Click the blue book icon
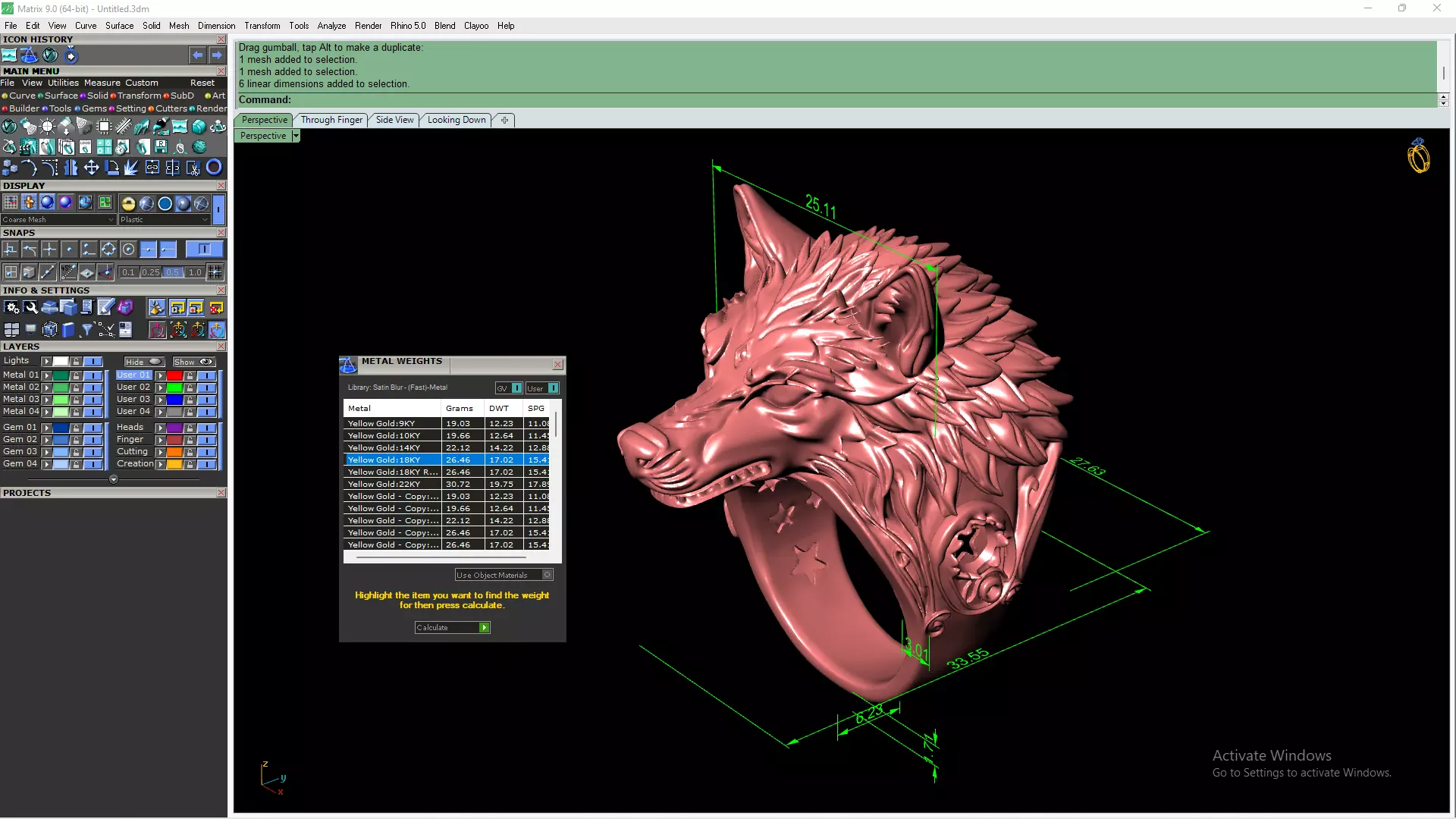This screenshot has height=819, width=1456. tap(68, 330)
